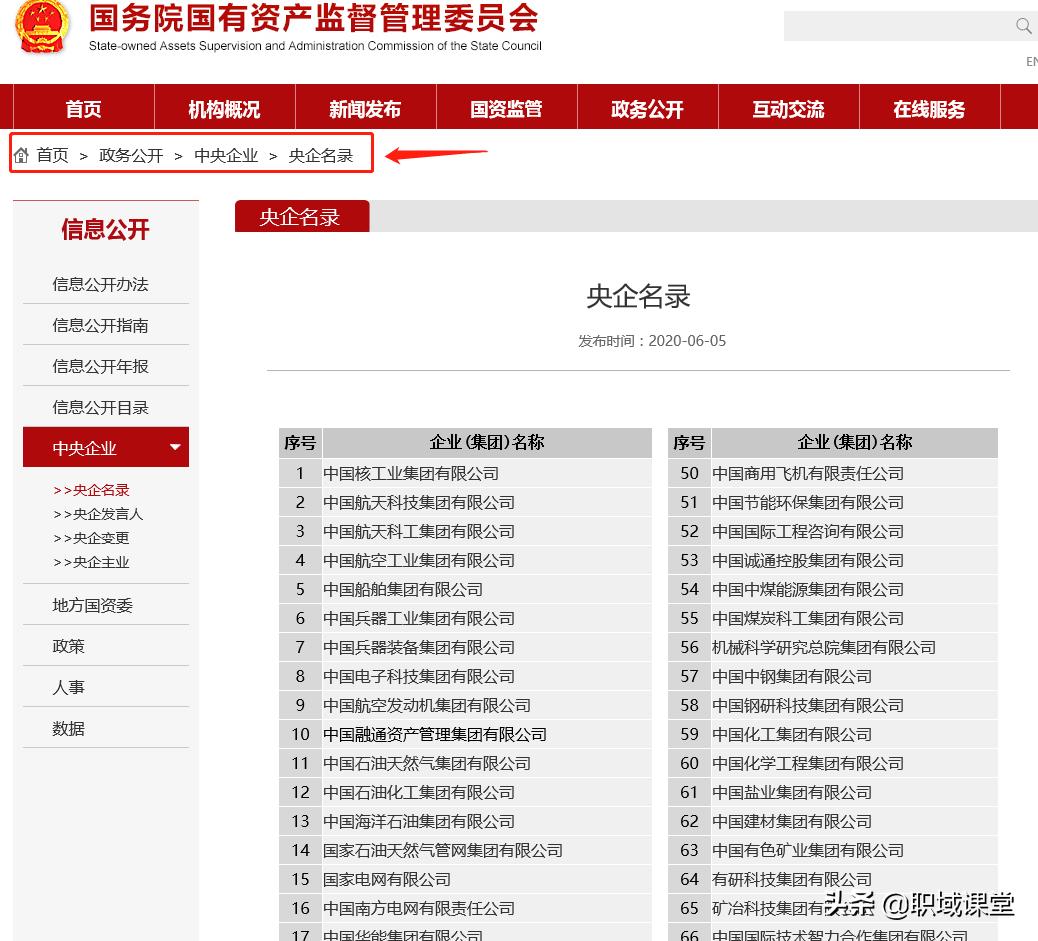This screenshot has width=1038, height=941.
Task: Open the 政务公开 navigation menu
Action: coord(647,108)
